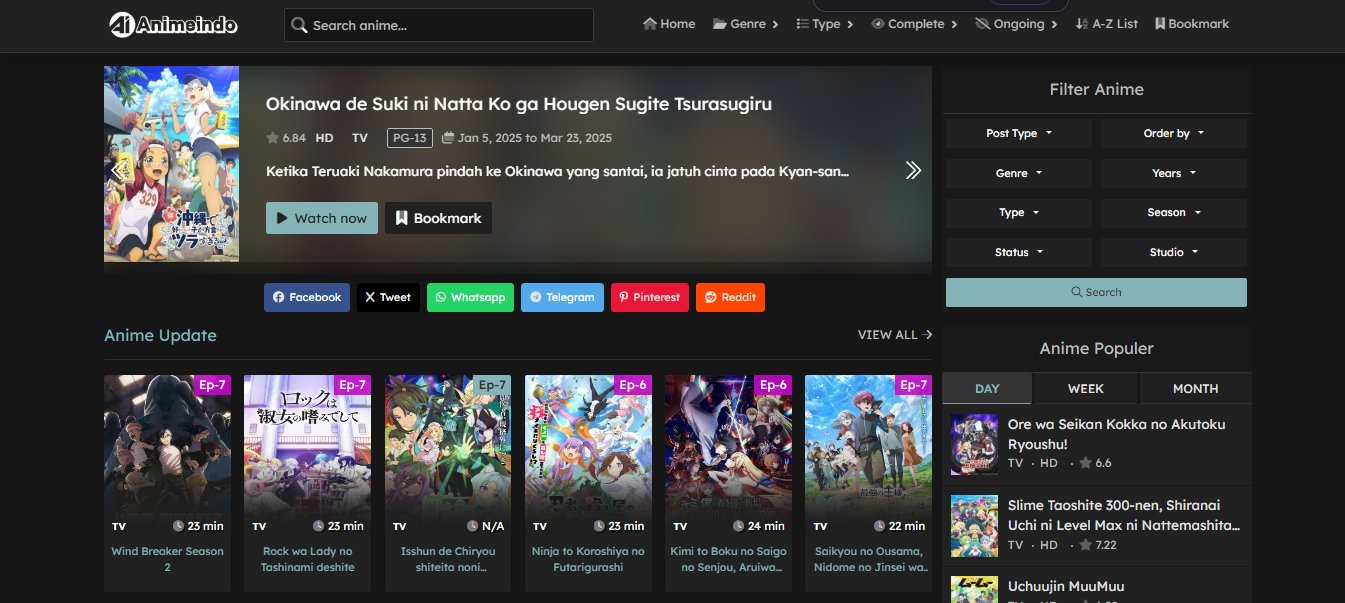Open the Status filter dropdown
This screenshot has height=603, width=1345.
coord(1019,252)
